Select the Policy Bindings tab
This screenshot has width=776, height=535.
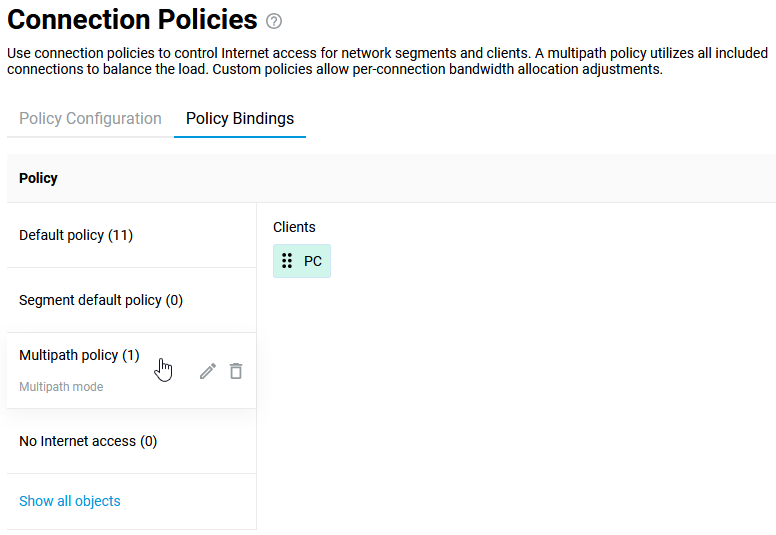pyautogui.click(x=240, y=118)
